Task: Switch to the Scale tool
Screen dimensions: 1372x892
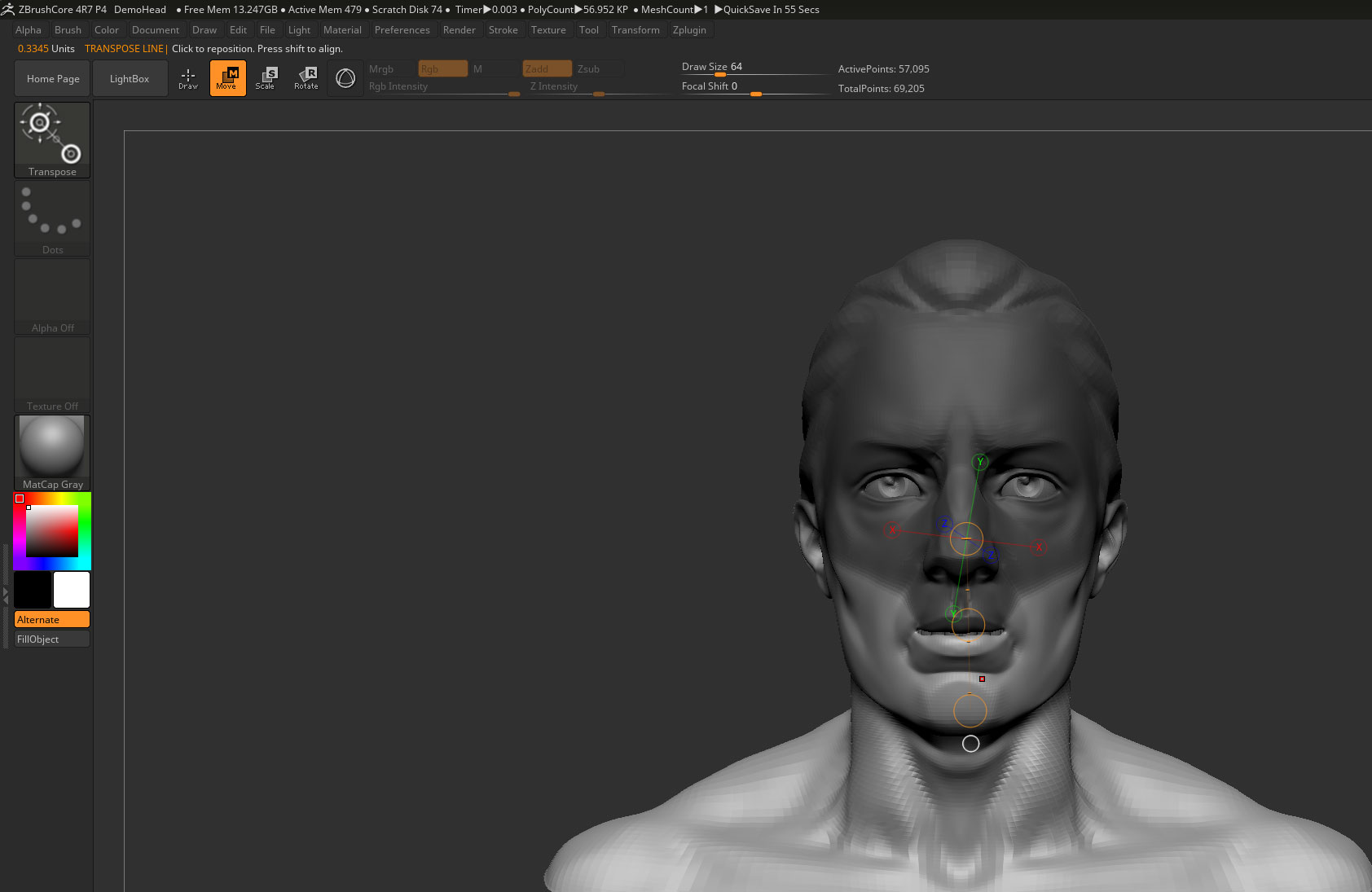Action: click(266, 78)
